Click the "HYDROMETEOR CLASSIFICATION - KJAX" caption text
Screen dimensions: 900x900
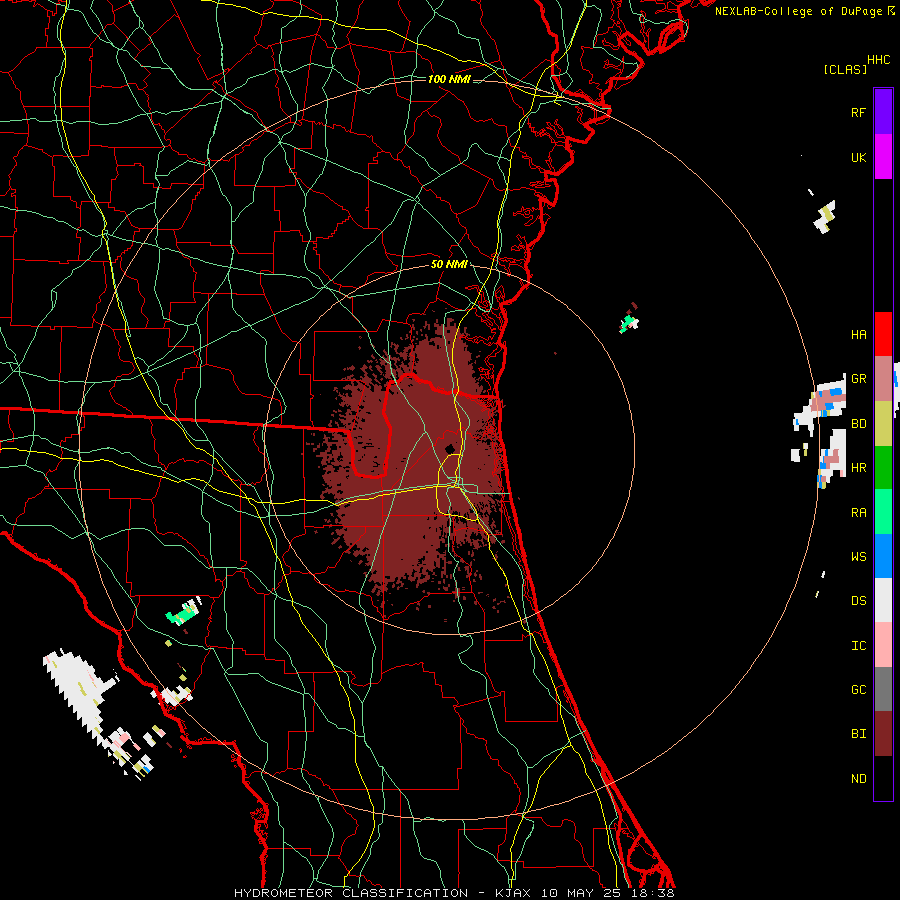382,893
